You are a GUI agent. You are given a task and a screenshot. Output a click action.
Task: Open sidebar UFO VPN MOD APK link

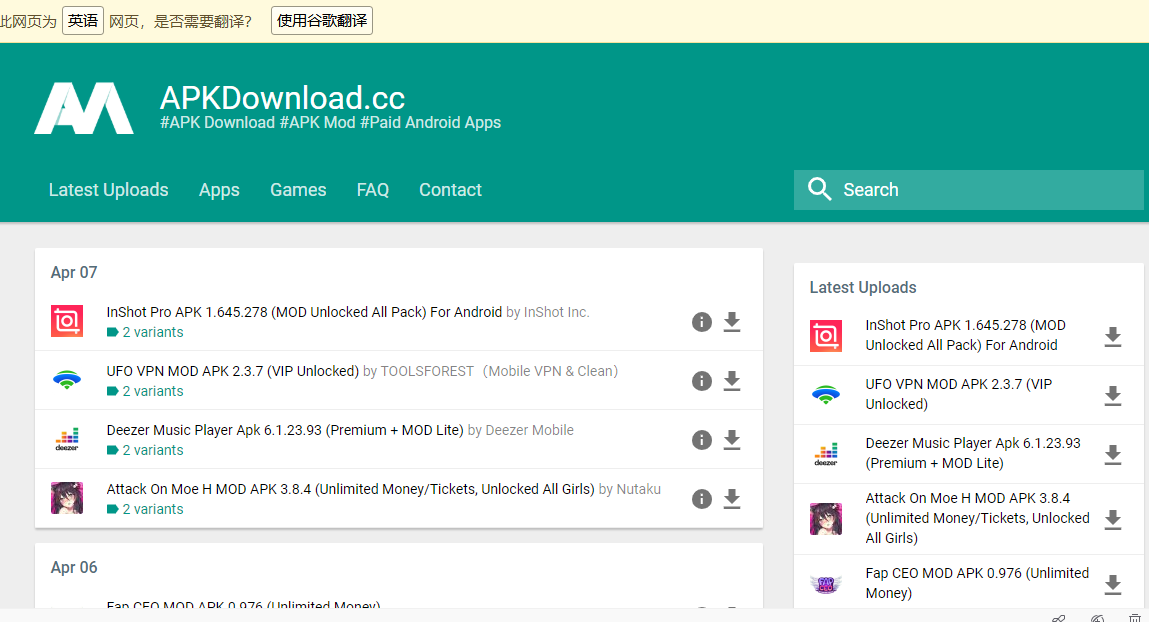958,394
